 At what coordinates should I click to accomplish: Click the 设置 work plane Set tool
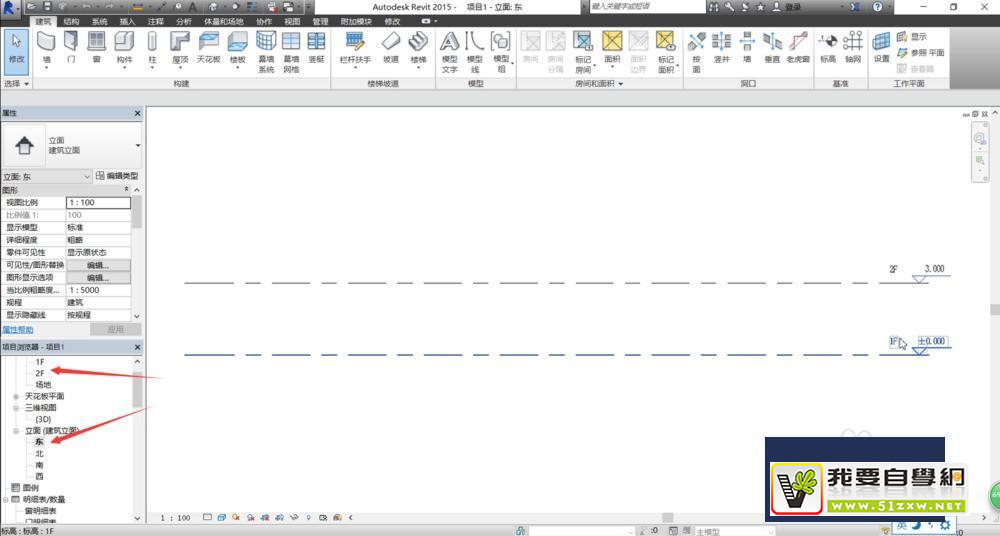[x=881, y=48]
